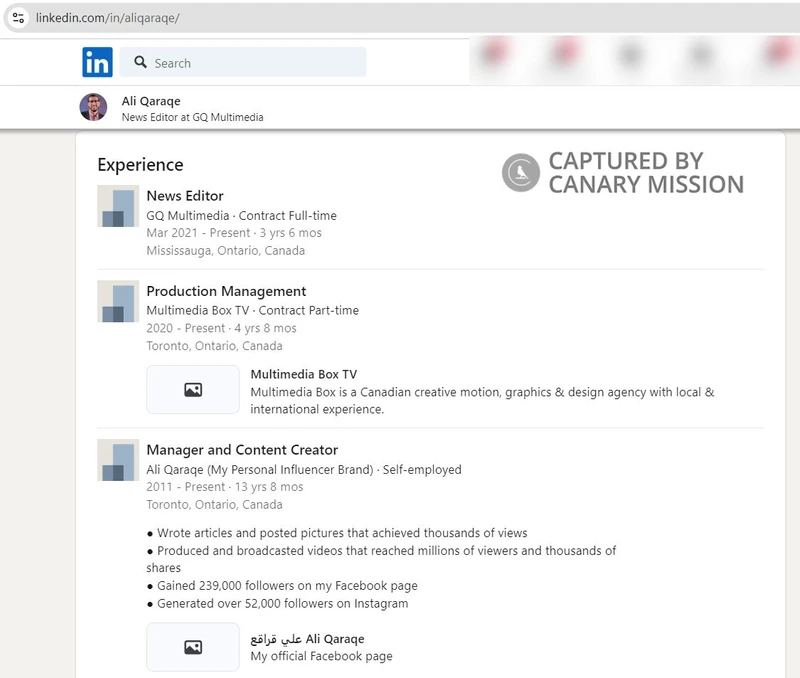Screen dimensions: 800x678
Task: Open the Manager and Content Creator title
Action: (x=242, y=450)
